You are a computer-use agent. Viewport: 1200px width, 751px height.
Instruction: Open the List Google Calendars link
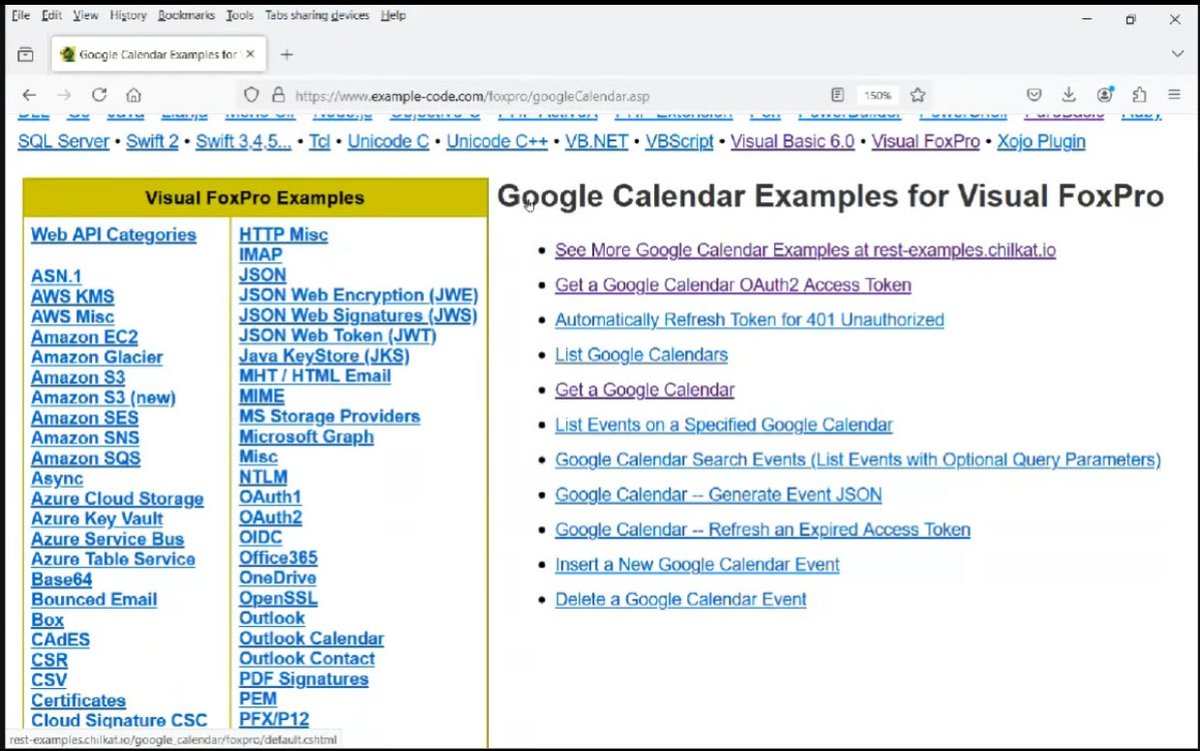tap(642, 355)
